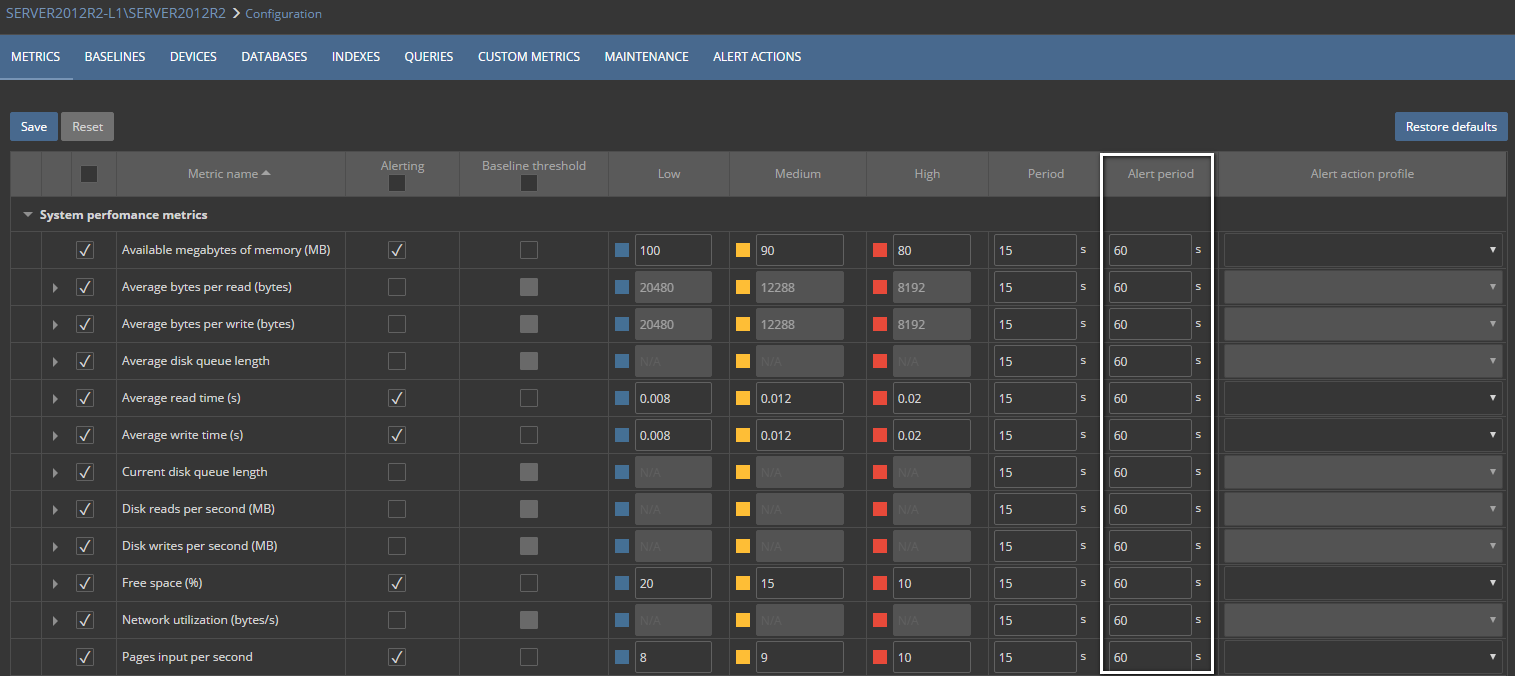Uncheck the Average bytes per write metric checkbox
This screenshot has width=1515, height=676.
[85, 324]
